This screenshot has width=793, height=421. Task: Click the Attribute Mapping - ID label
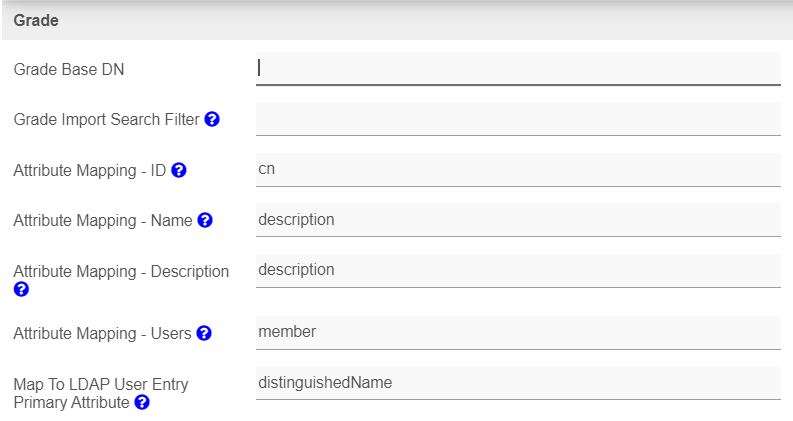89,170
